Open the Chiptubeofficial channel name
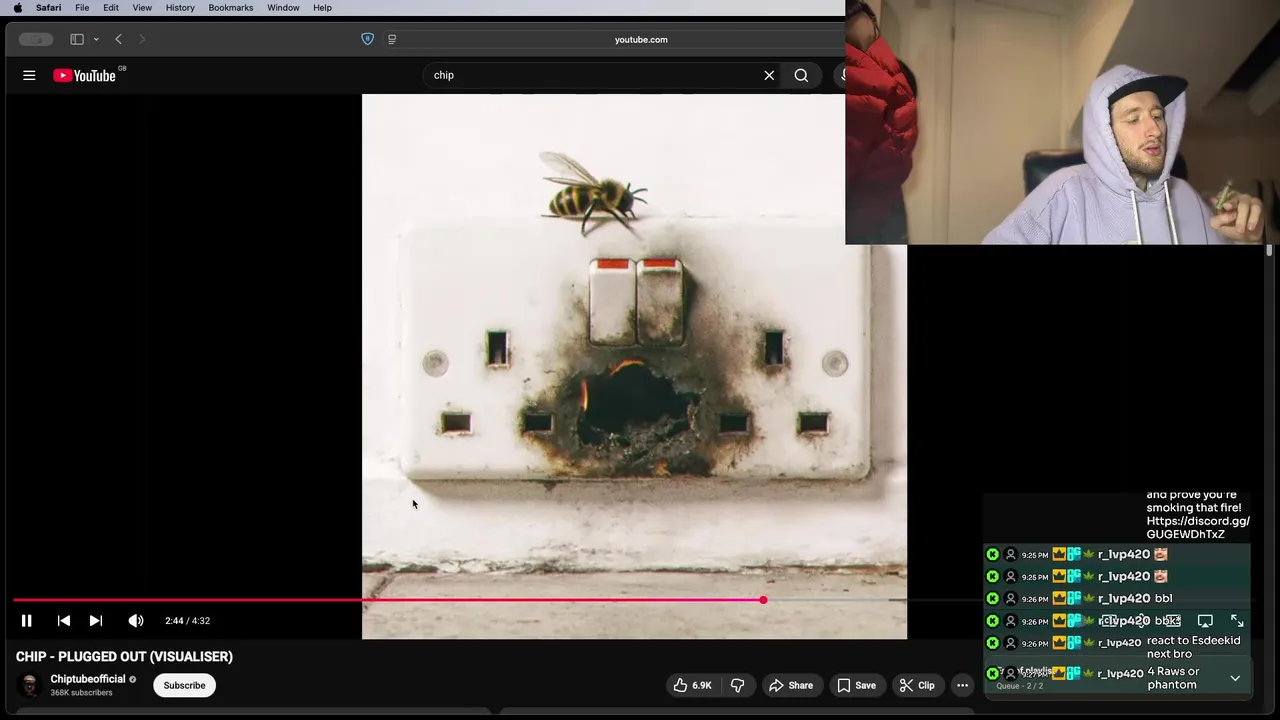Viewport: 1280px width, 720px height. click(x=88, y=679)
